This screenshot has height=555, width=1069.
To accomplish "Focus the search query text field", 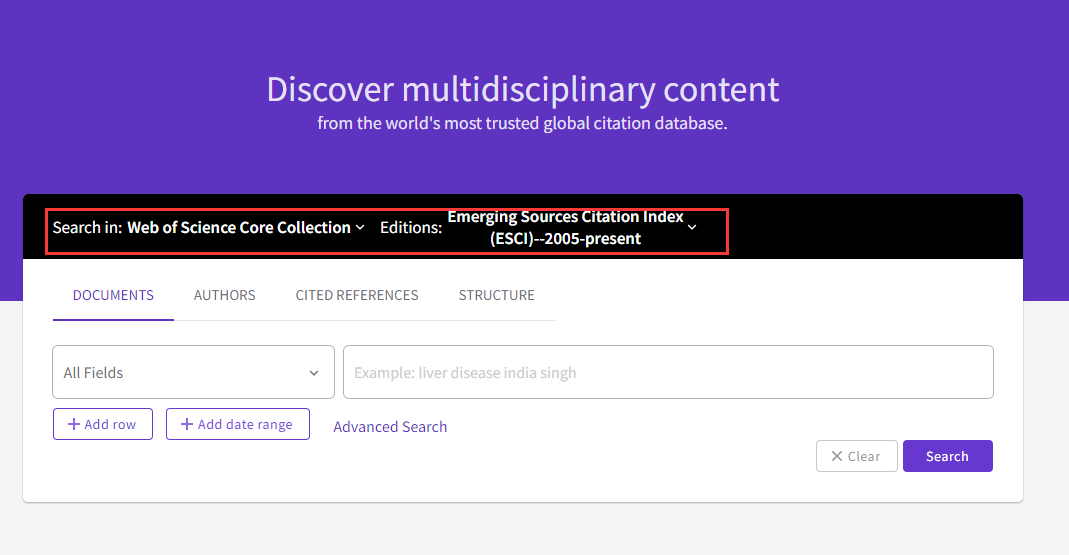I will (x=667, y=372).
